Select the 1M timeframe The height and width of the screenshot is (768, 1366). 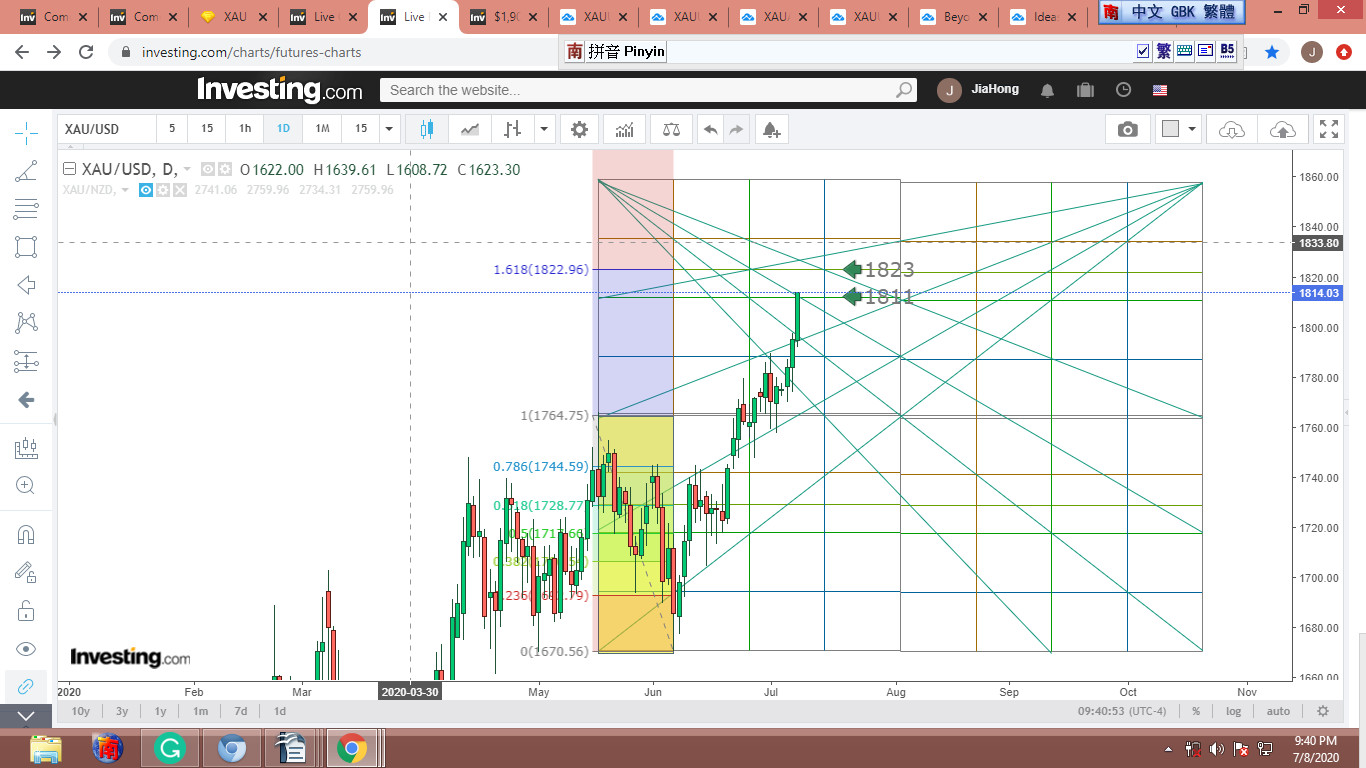322,129
